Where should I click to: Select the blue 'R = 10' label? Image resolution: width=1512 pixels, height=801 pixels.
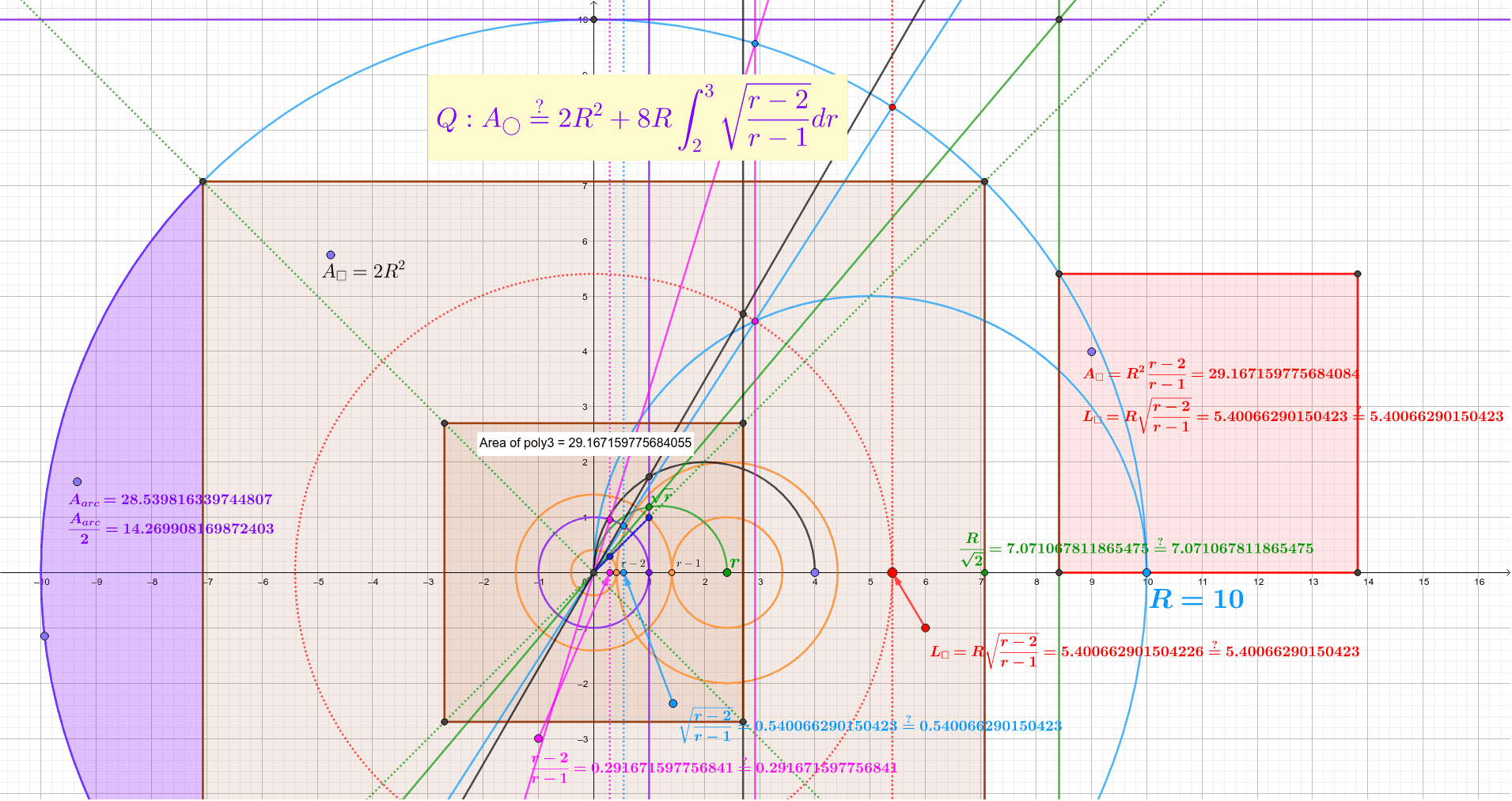click(1197, 599)
